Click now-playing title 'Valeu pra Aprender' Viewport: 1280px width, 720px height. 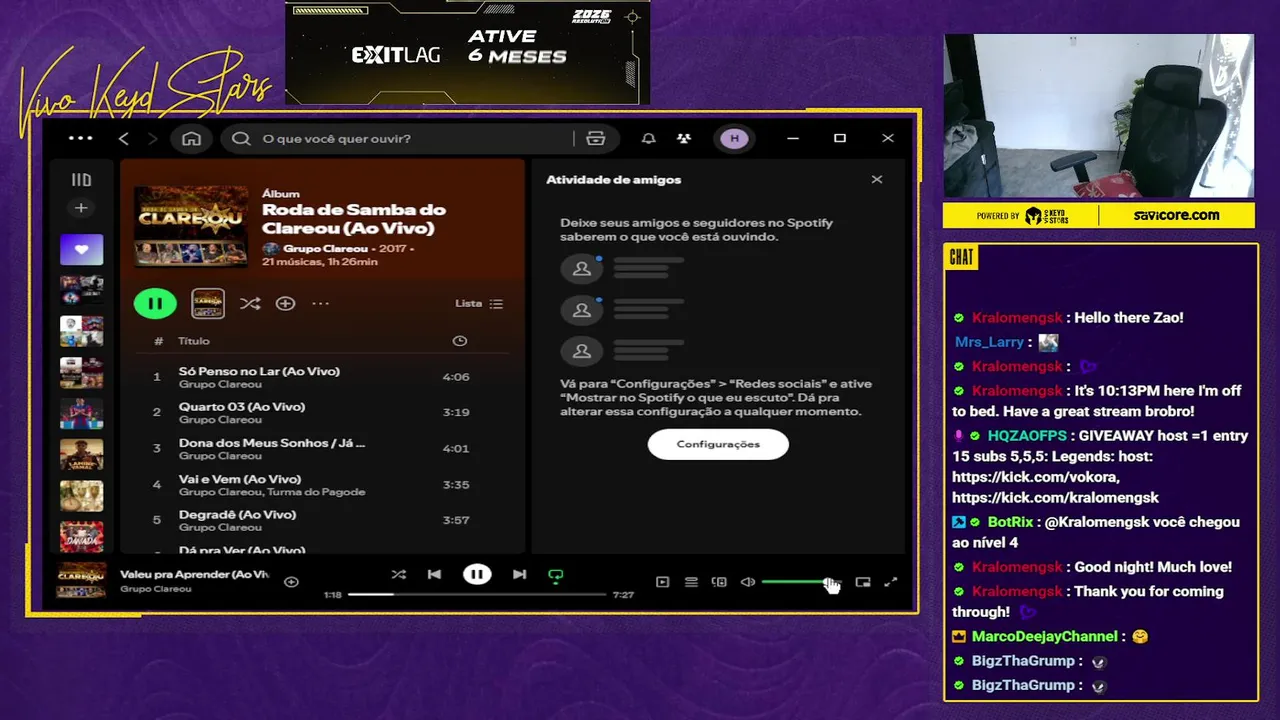click(x=194, y=574)
